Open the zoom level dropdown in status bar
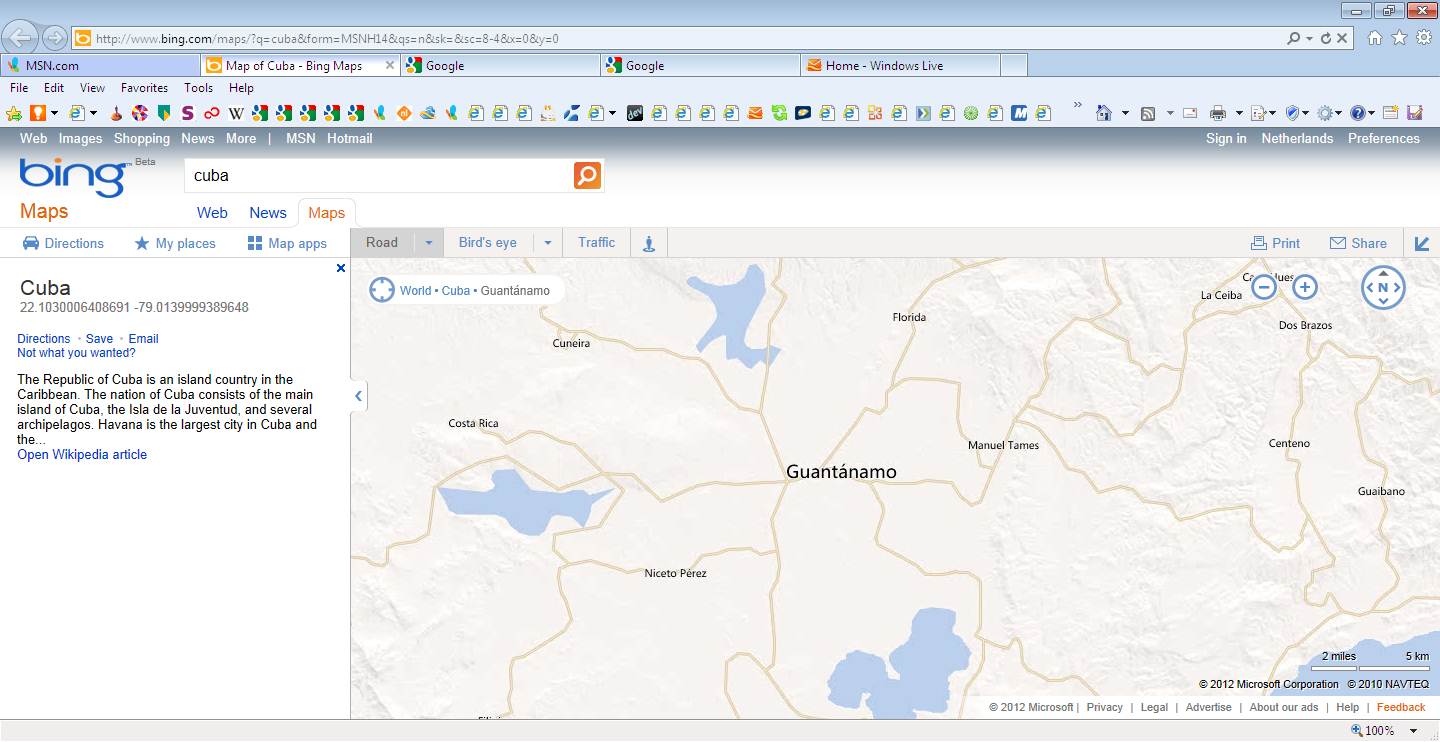Image resolution: width=1440 pixels, height=742 pixels. point(1414,731)
